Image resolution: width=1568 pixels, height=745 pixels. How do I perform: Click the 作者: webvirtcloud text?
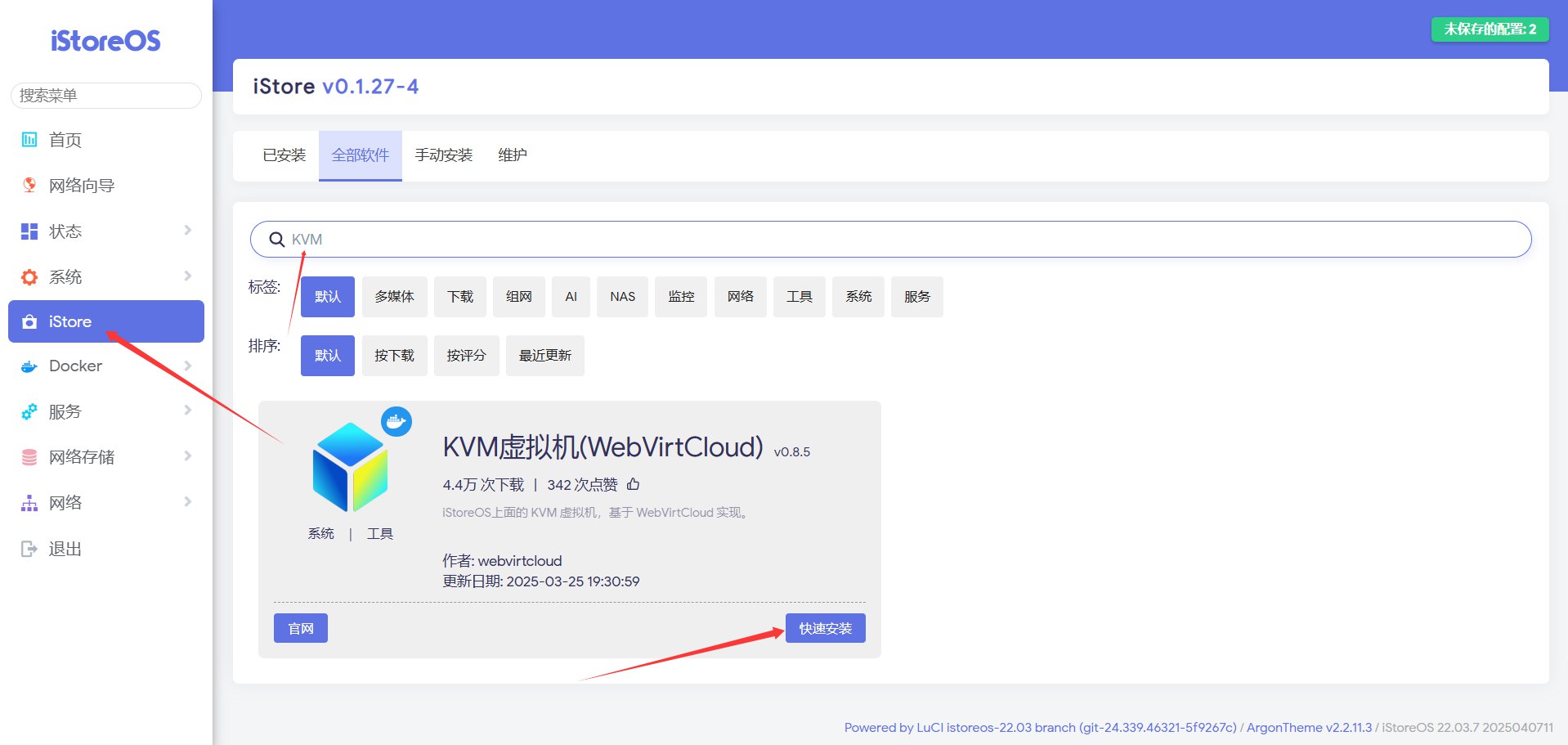pos(502,561)
